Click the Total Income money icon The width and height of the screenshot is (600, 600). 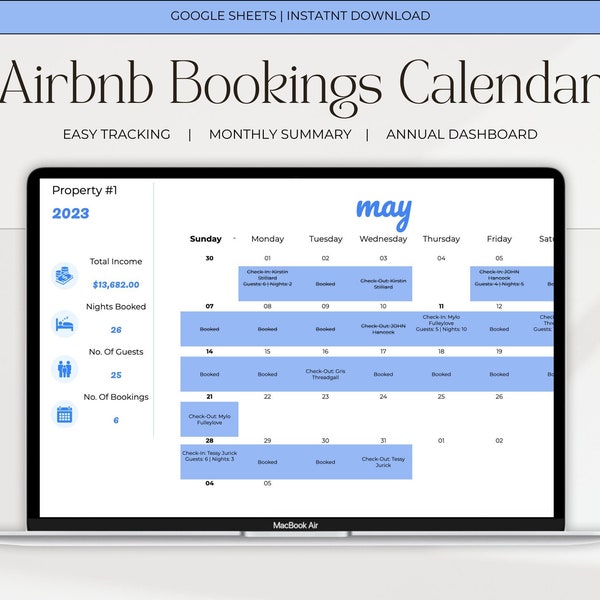[x=64, y=276]
